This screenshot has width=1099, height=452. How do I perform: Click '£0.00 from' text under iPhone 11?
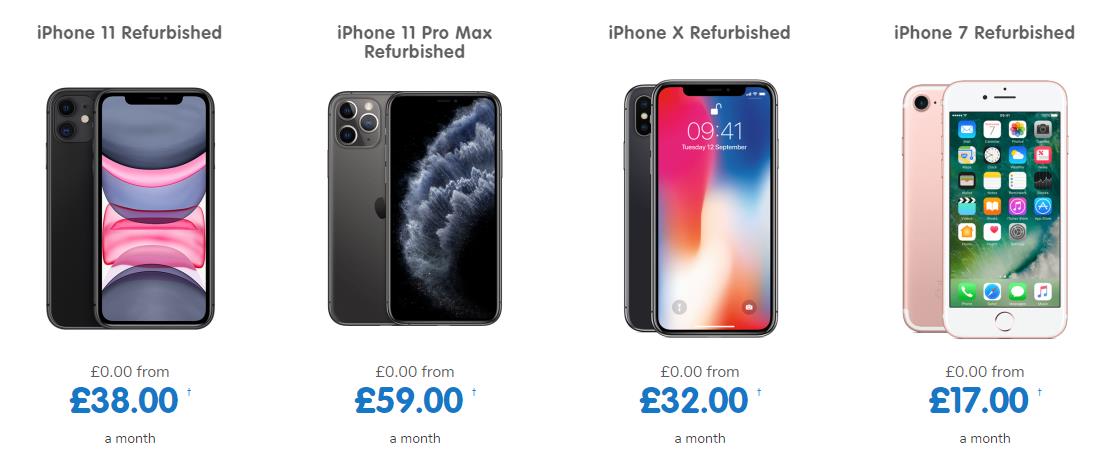[130, 372]
